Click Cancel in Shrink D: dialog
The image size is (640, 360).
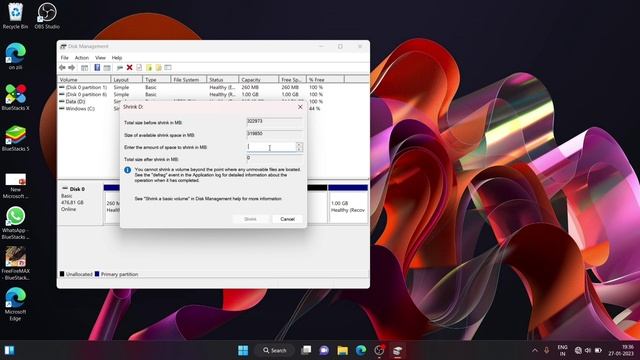[287, 219]
